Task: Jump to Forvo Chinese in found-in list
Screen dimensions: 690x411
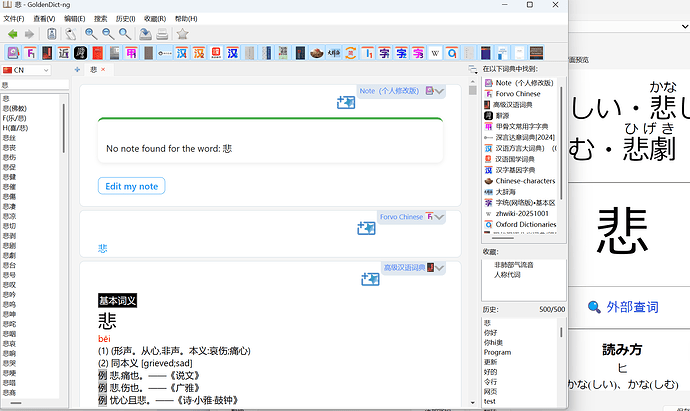Action: pos(518,94)
